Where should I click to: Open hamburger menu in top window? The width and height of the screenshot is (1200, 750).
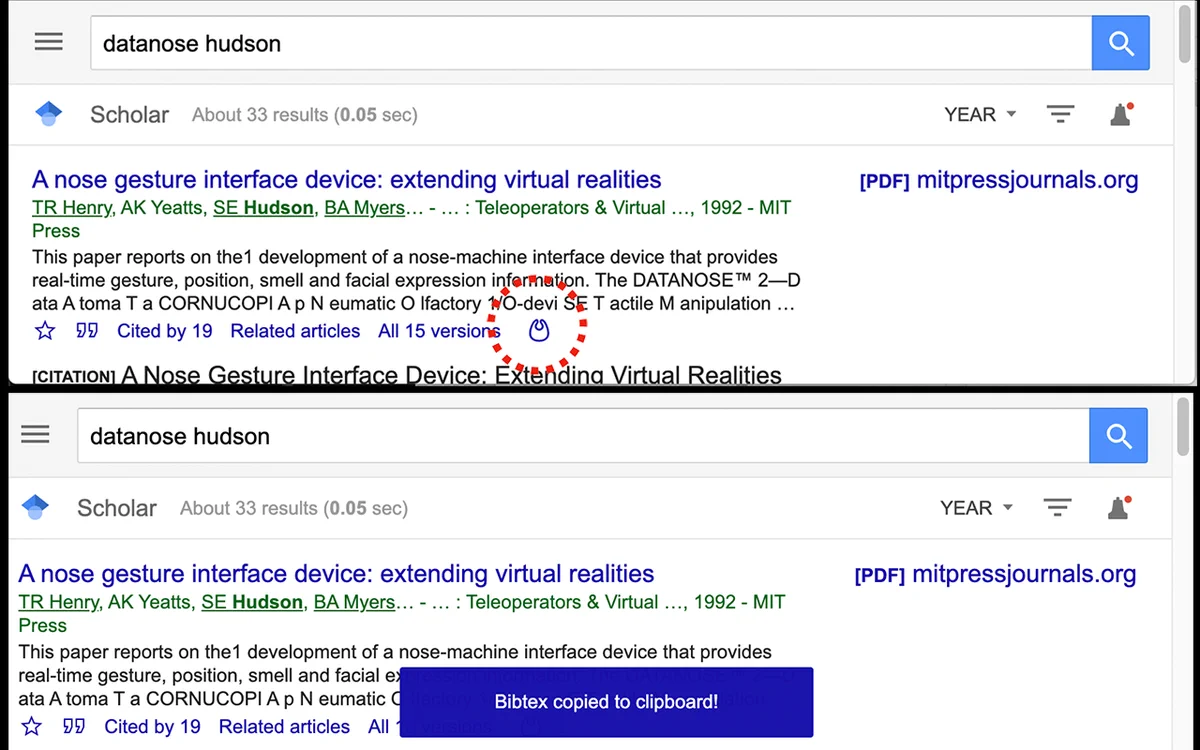(48, 42)
